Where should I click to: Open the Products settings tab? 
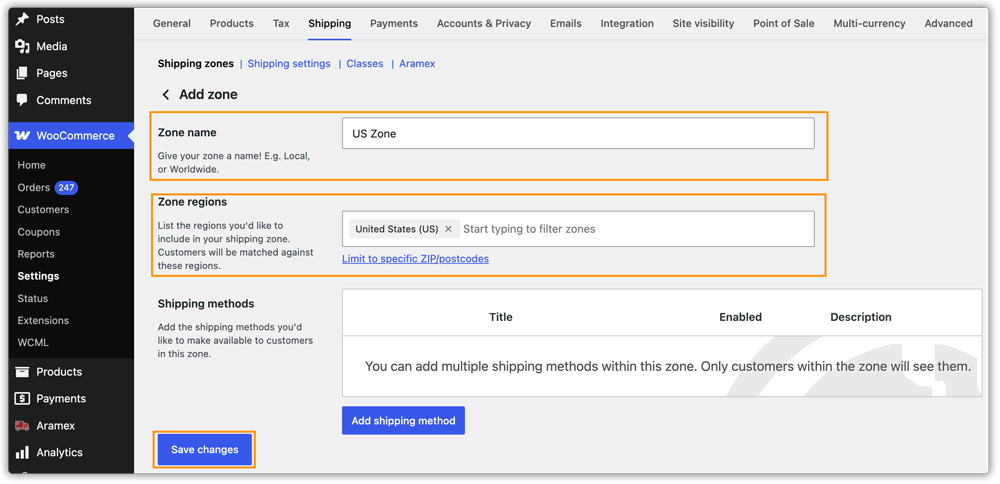point(232,24)
